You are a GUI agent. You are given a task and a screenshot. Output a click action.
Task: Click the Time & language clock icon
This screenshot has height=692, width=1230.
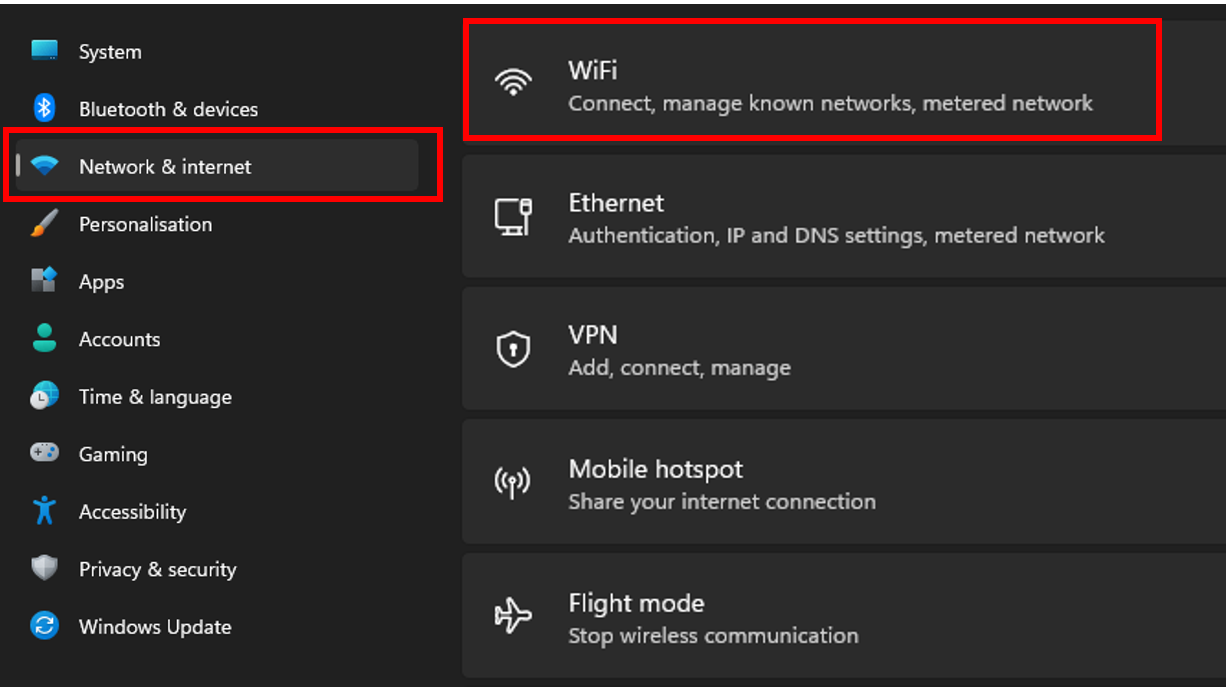(45, 396)
